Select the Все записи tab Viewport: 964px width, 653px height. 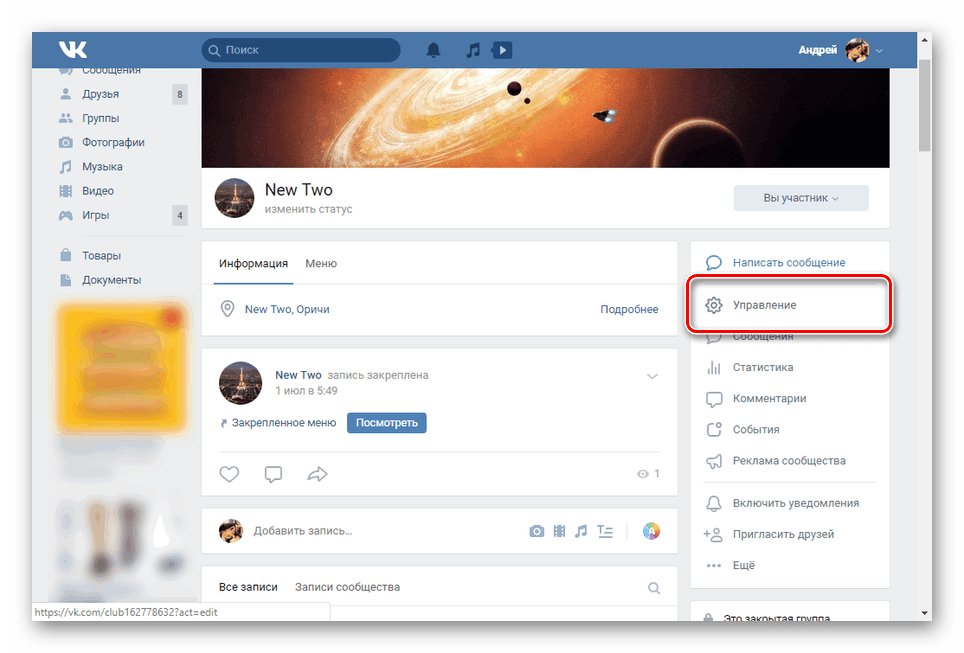coord(248,587)
